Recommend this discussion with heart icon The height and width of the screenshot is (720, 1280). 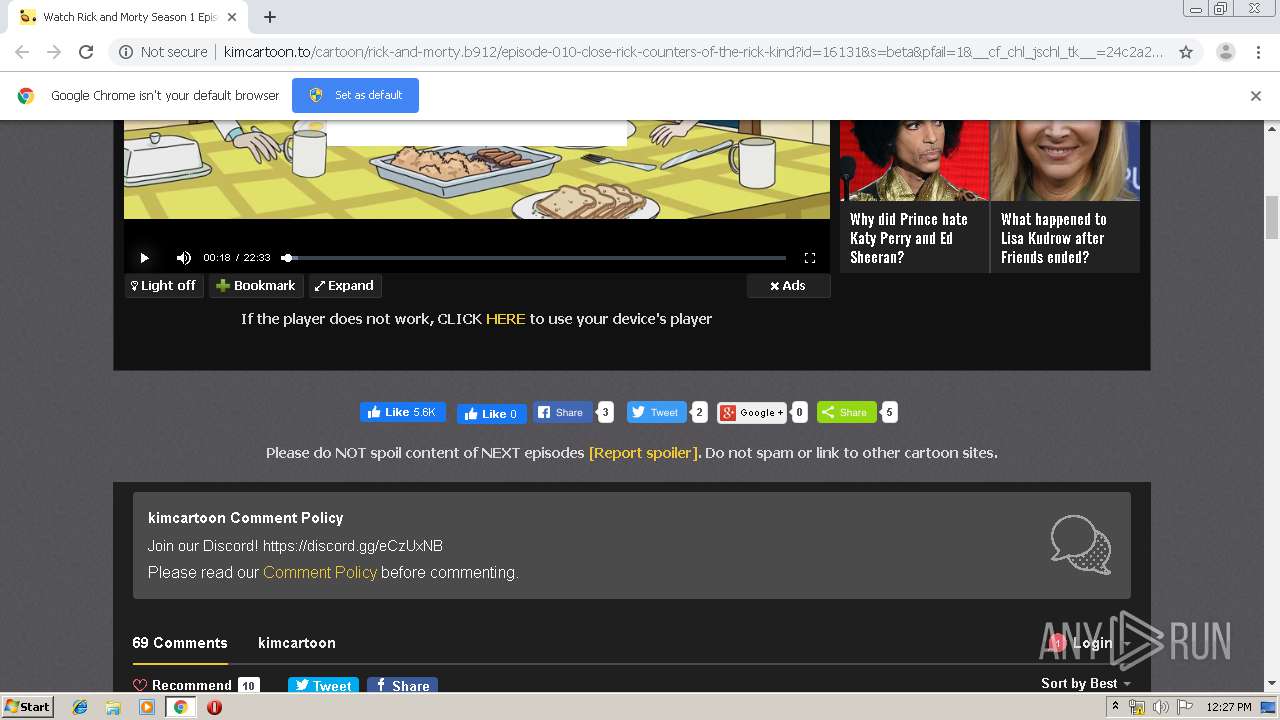pyautogui.click(x=196, y=686)
